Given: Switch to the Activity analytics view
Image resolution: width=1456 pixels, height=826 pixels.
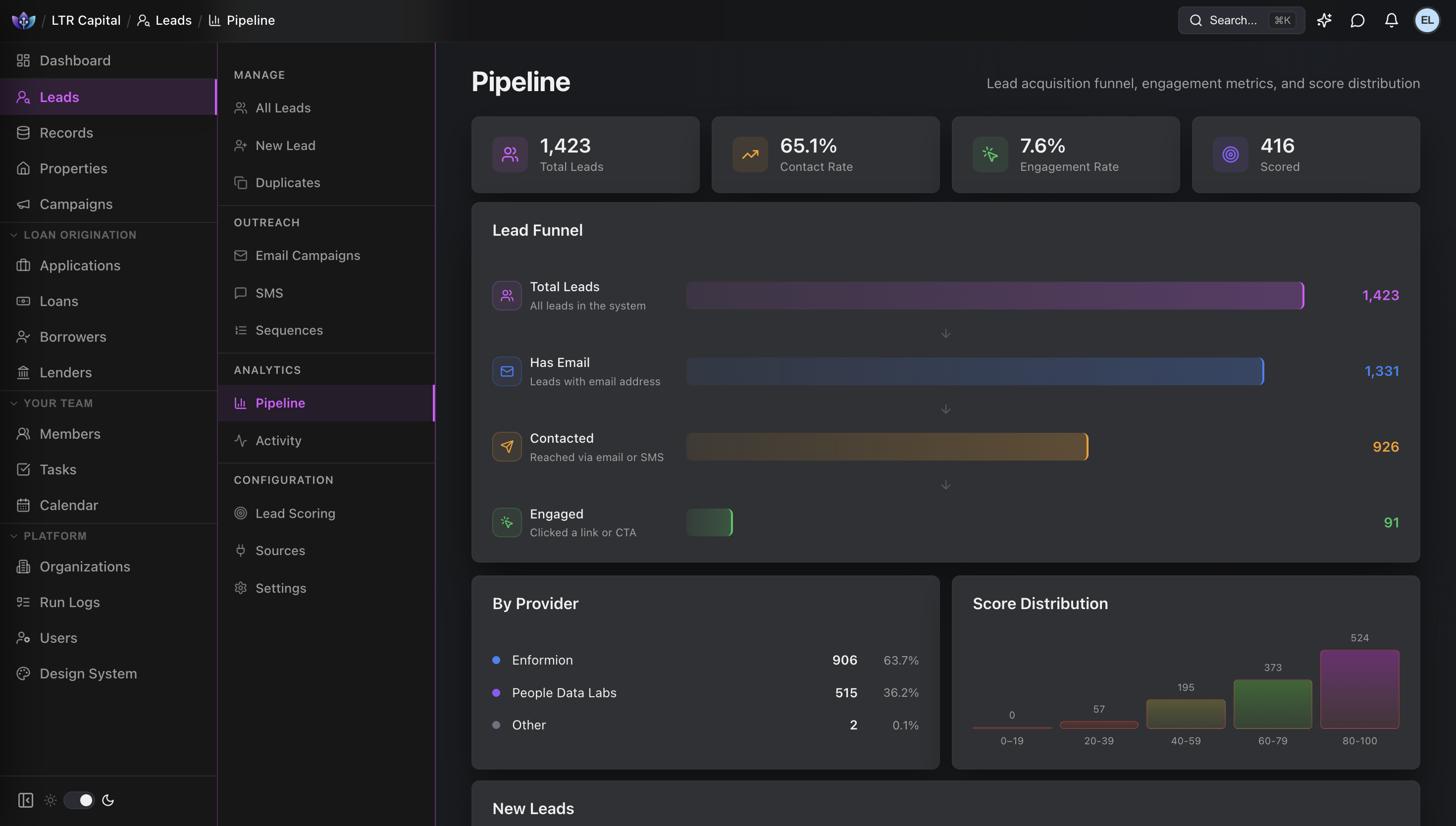Looking at the screenshot, I should tap(278, 440).
